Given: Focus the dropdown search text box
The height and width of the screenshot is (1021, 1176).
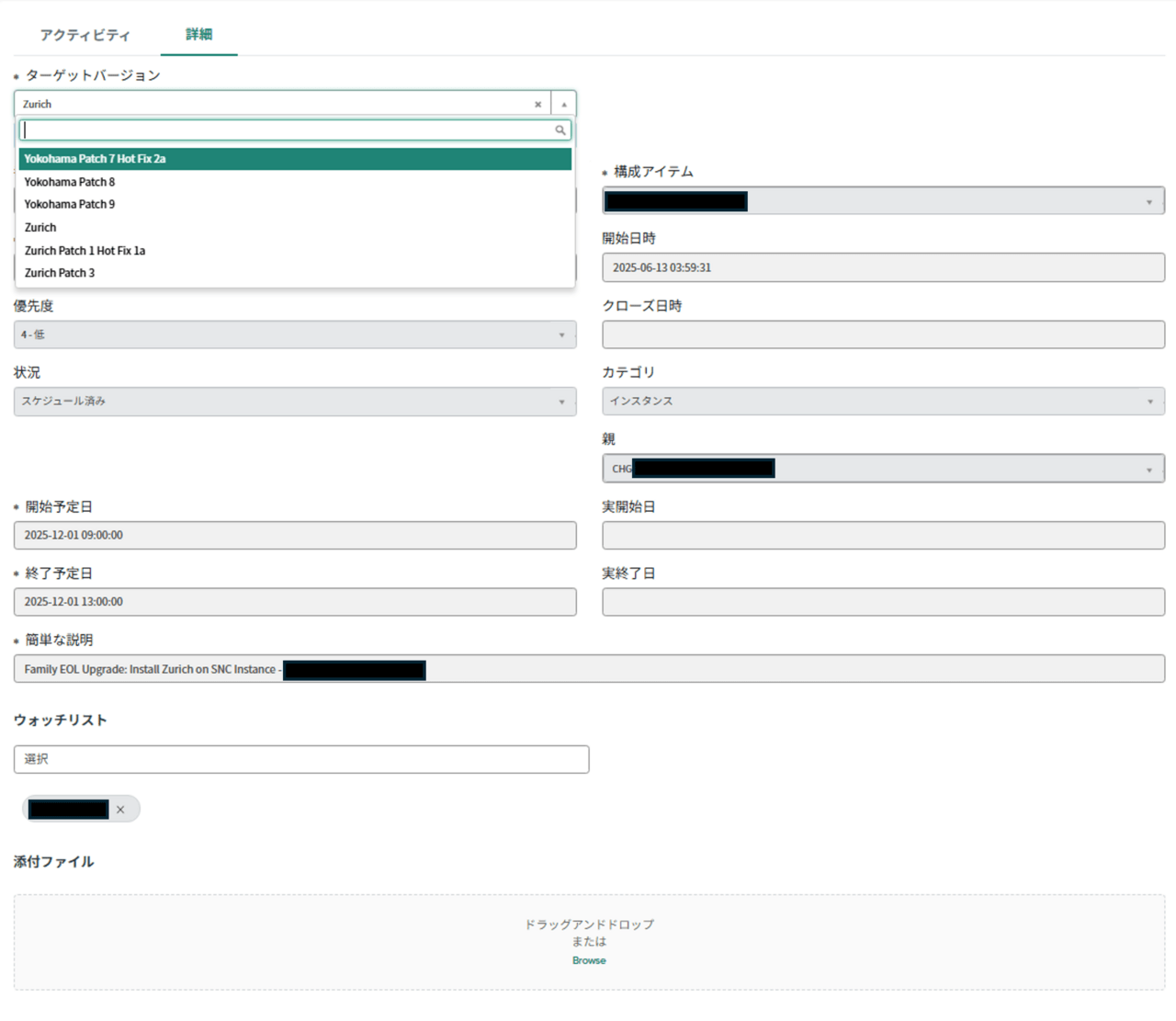Looking at the screenshot, I should (x=285, y=130).
